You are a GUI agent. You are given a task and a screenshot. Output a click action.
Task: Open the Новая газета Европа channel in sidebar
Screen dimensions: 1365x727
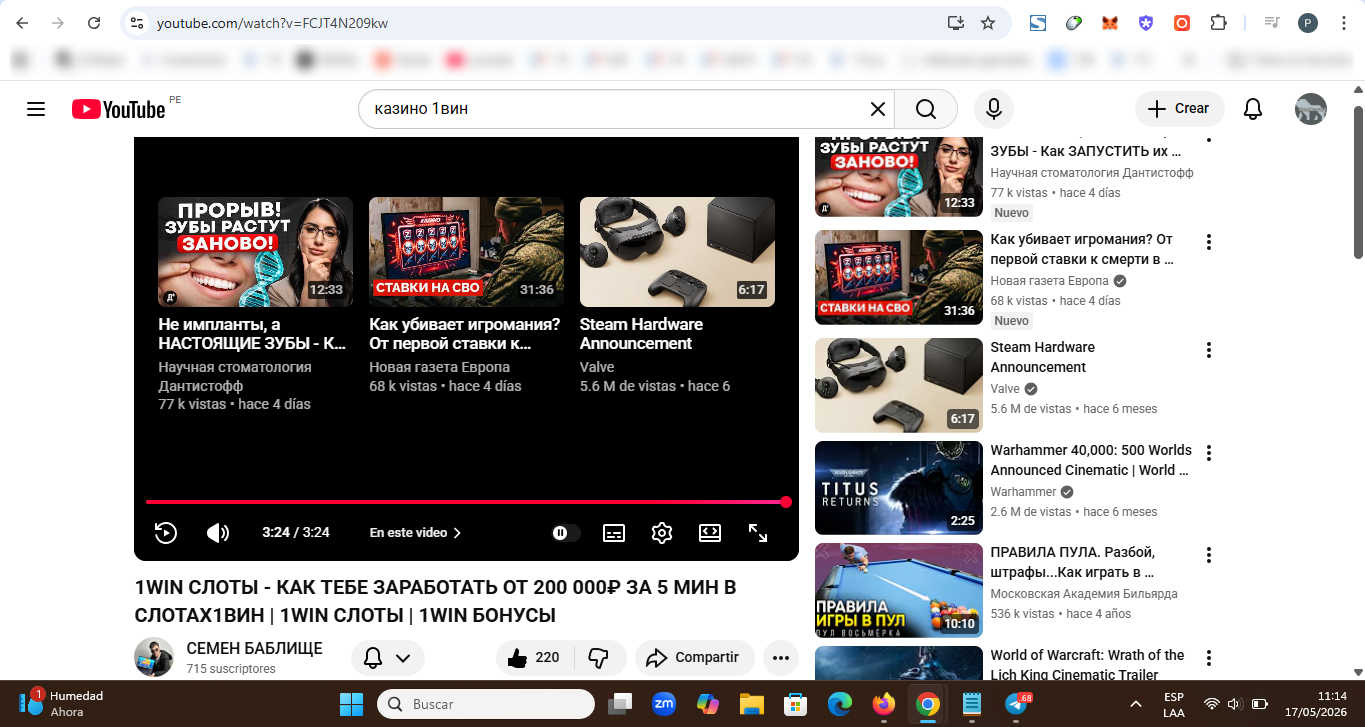[x=1050, y=281]
